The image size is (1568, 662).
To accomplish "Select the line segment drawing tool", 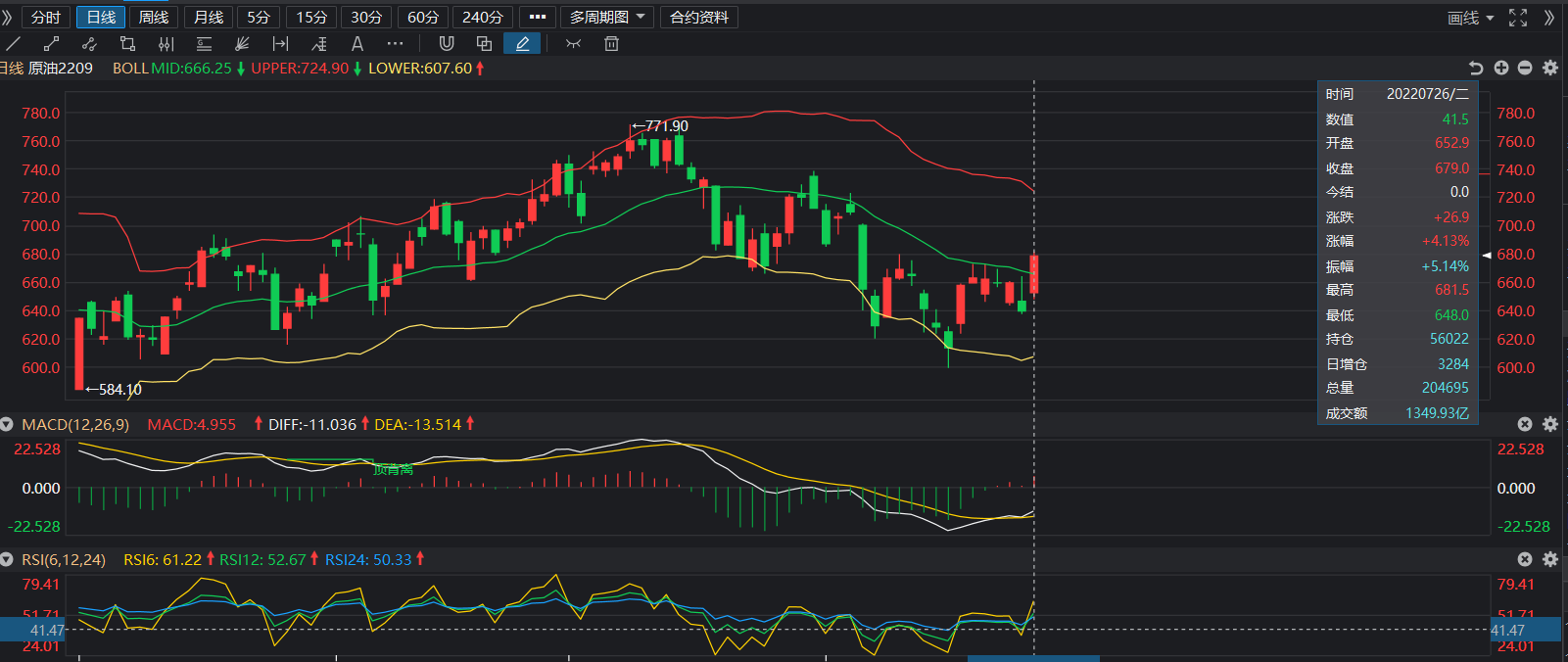I will pyautogui.click(x=51, y=43).
